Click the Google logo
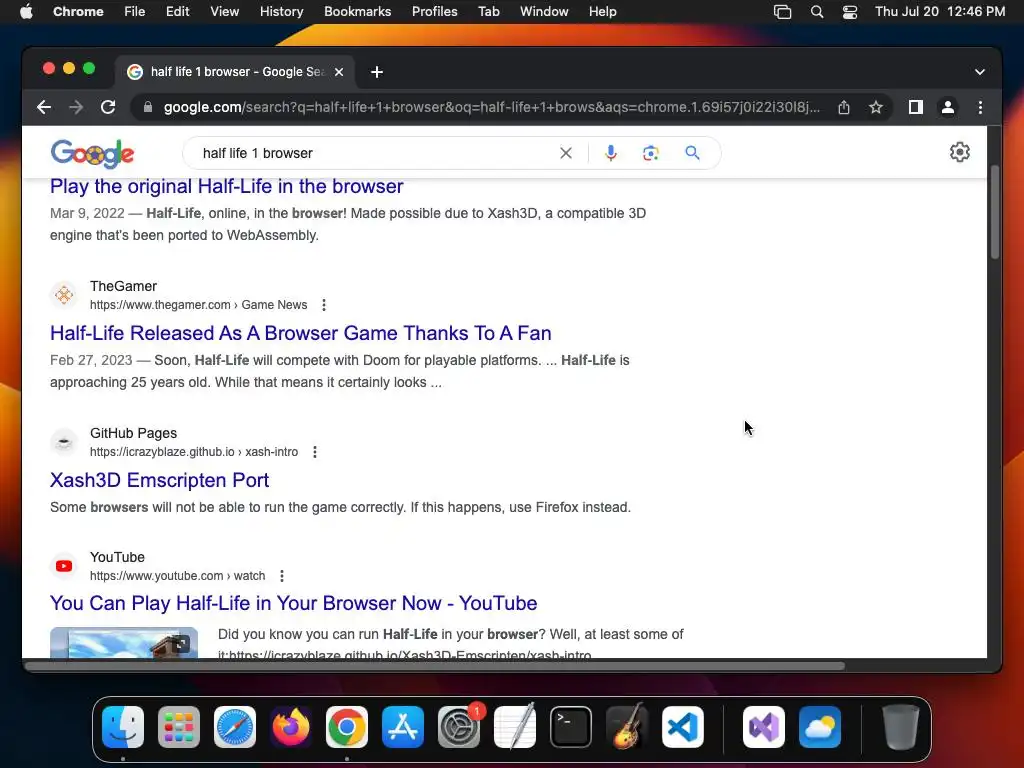The height and width of the screenshot is (768, 1024). 92,153
